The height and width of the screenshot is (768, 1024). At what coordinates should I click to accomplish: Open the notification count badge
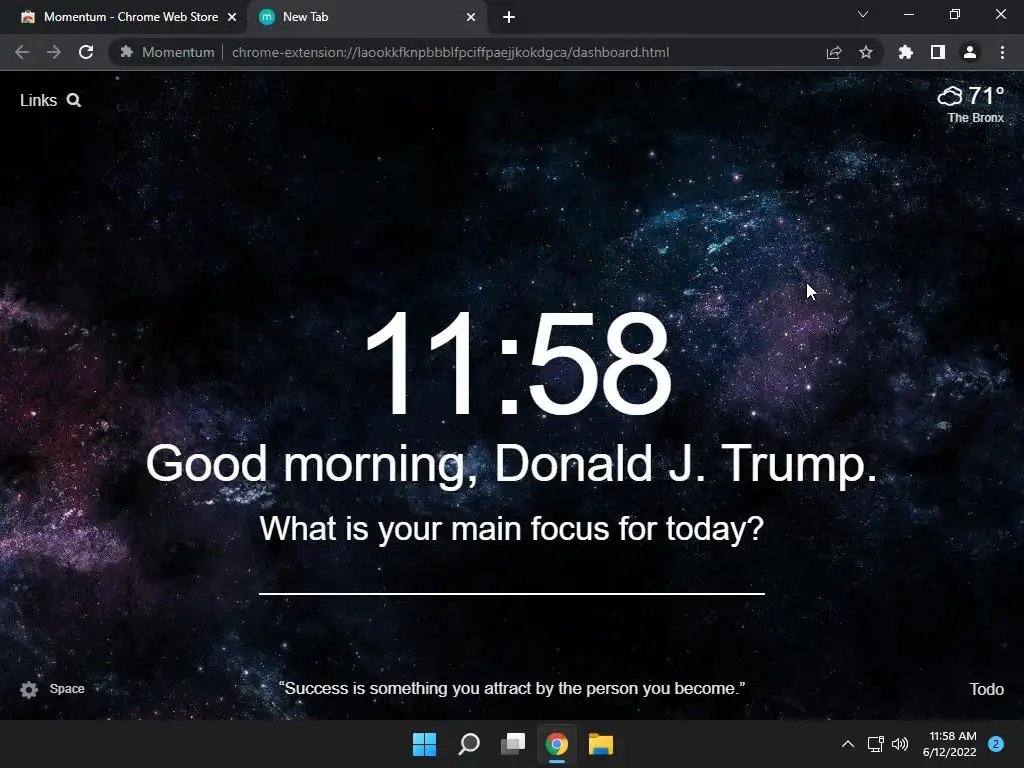tap(996, 744)
